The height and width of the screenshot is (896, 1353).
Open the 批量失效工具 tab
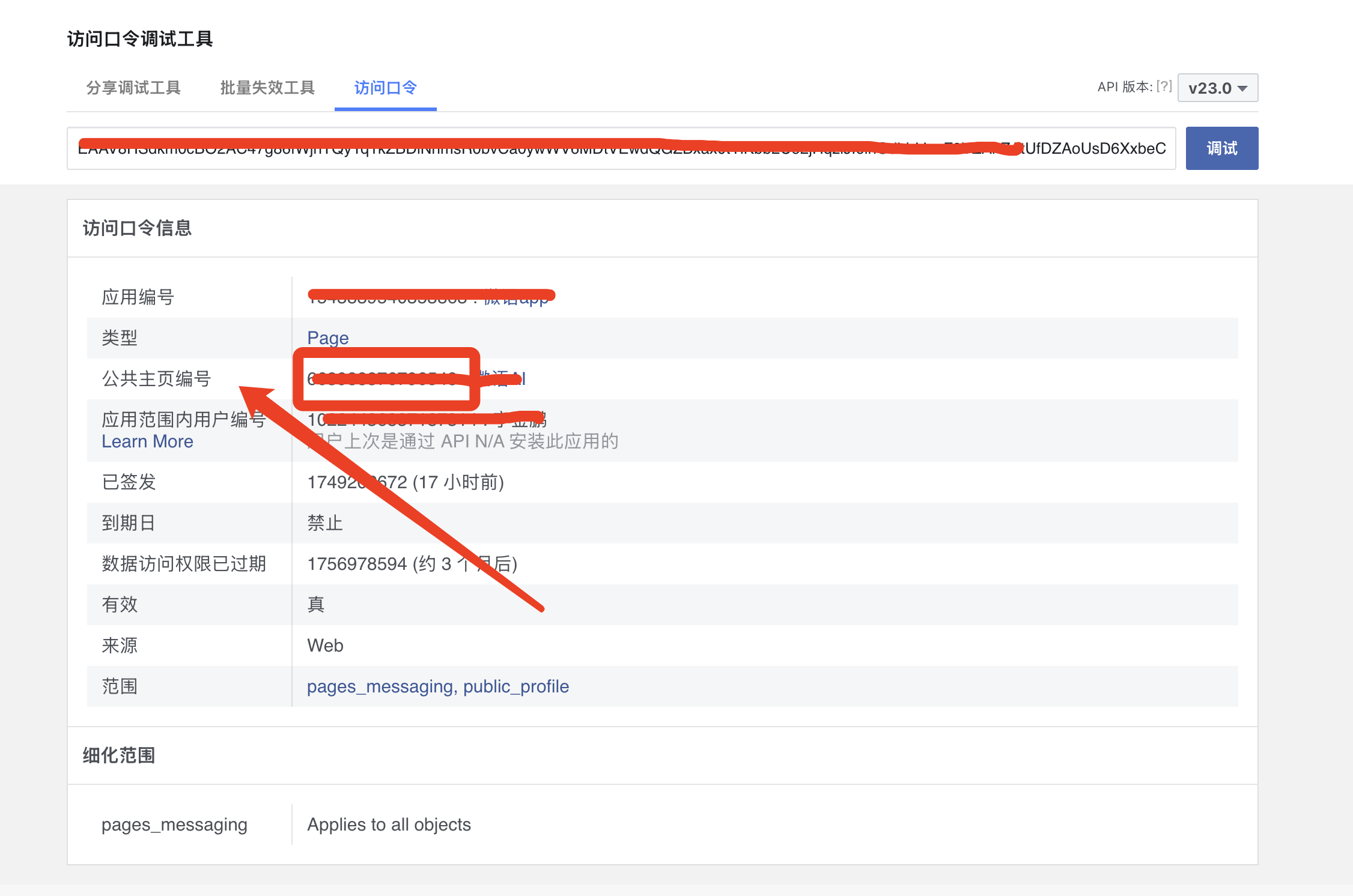coord(267,88)
